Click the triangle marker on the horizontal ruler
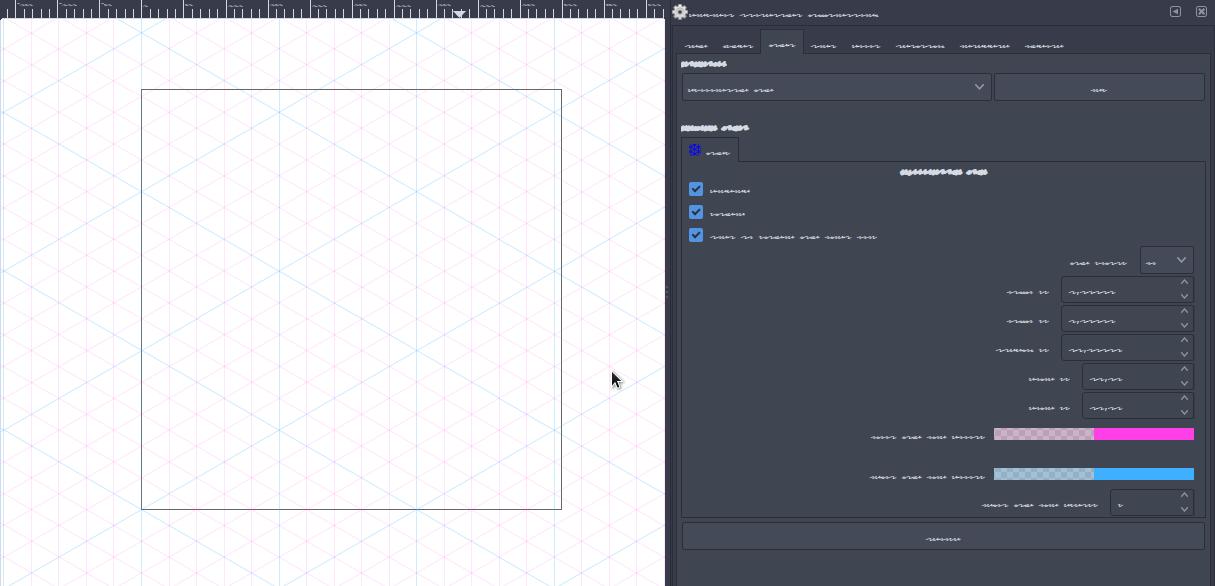Image resolution: width=1215 pixels, height=586 pixels. pos(459,12)
